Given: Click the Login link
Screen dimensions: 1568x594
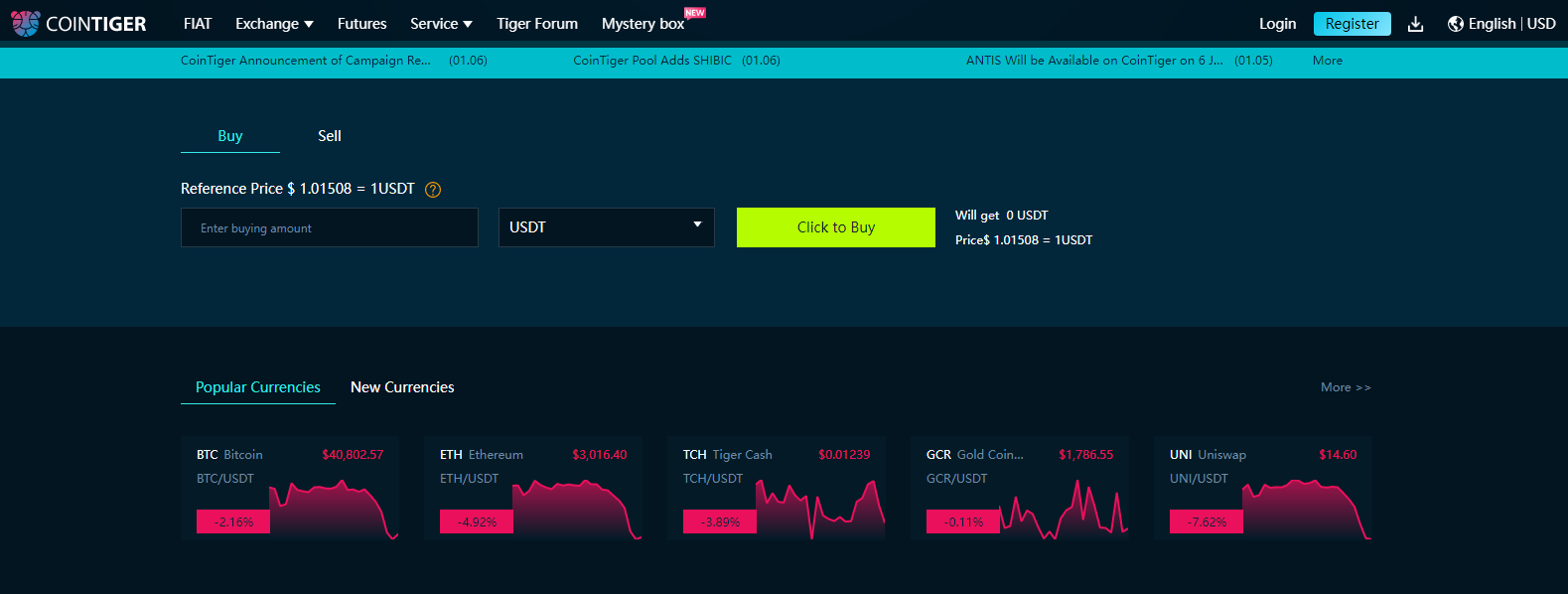Looking at the screenshot, I should click(1277, 24).
